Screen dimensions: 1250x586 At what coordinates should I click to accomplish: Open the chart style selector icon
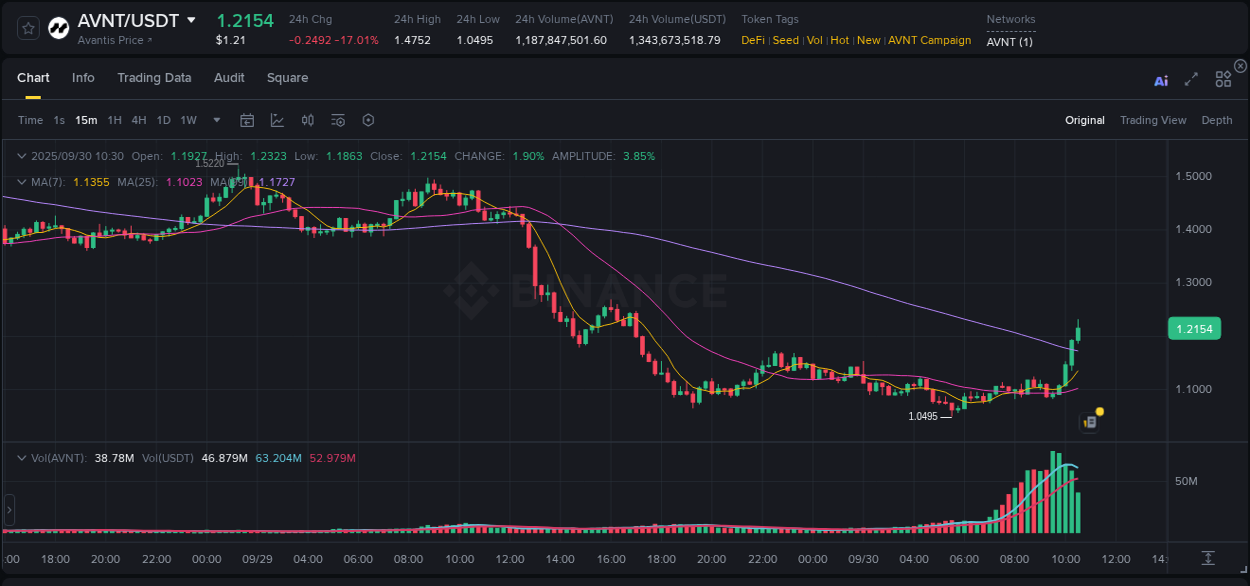tap(277, 120)
